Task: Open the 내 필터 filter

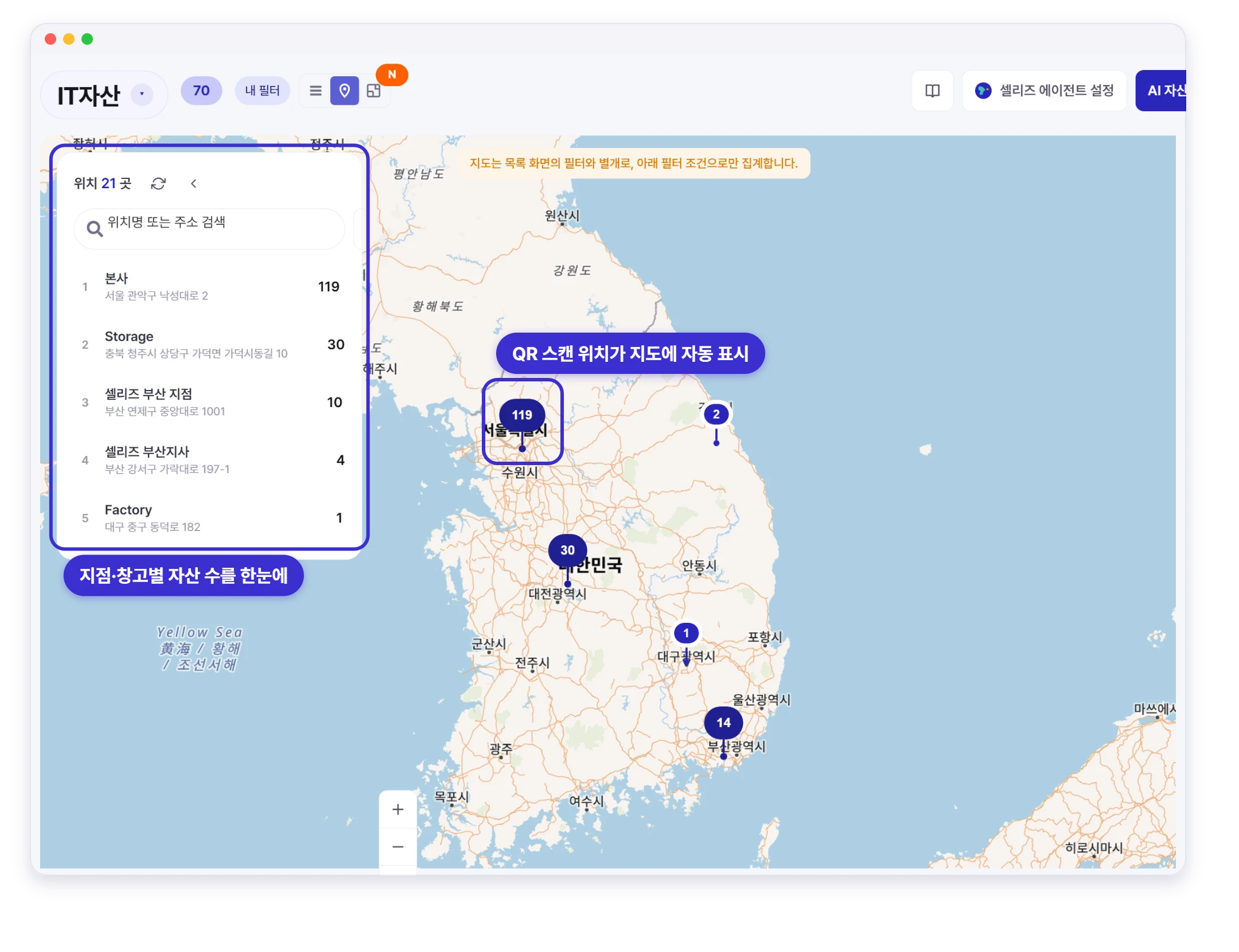Action: pos(262,91)
